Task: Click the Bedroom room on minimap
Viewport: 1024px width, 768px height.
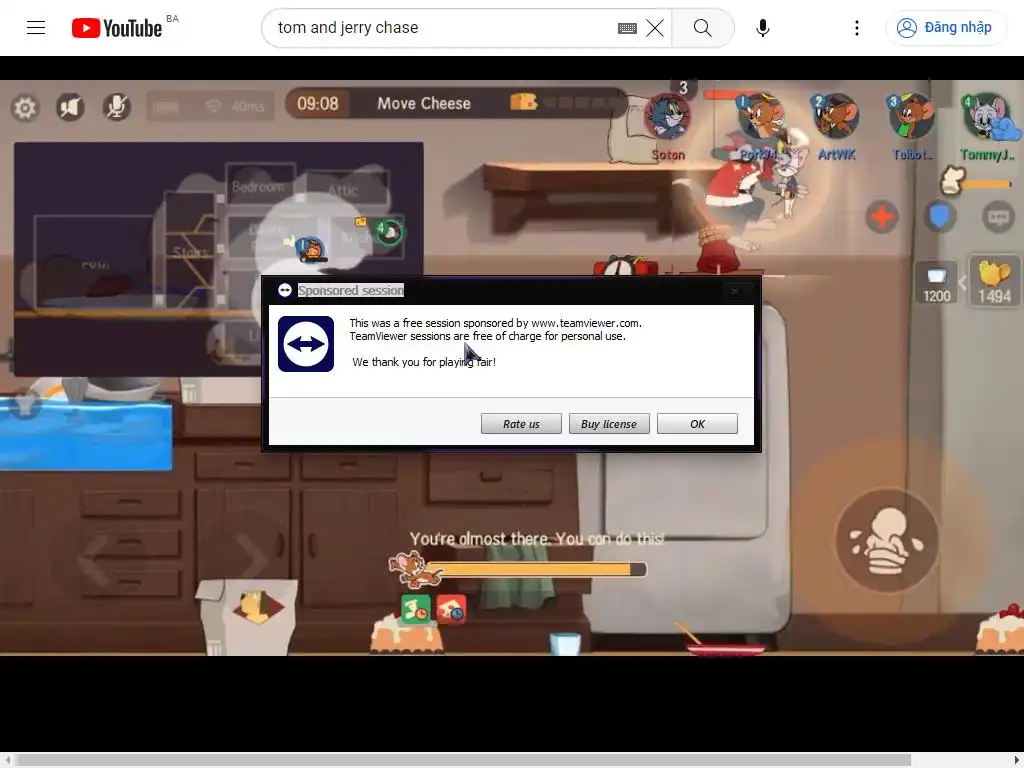Action: (x=258, y=187)
